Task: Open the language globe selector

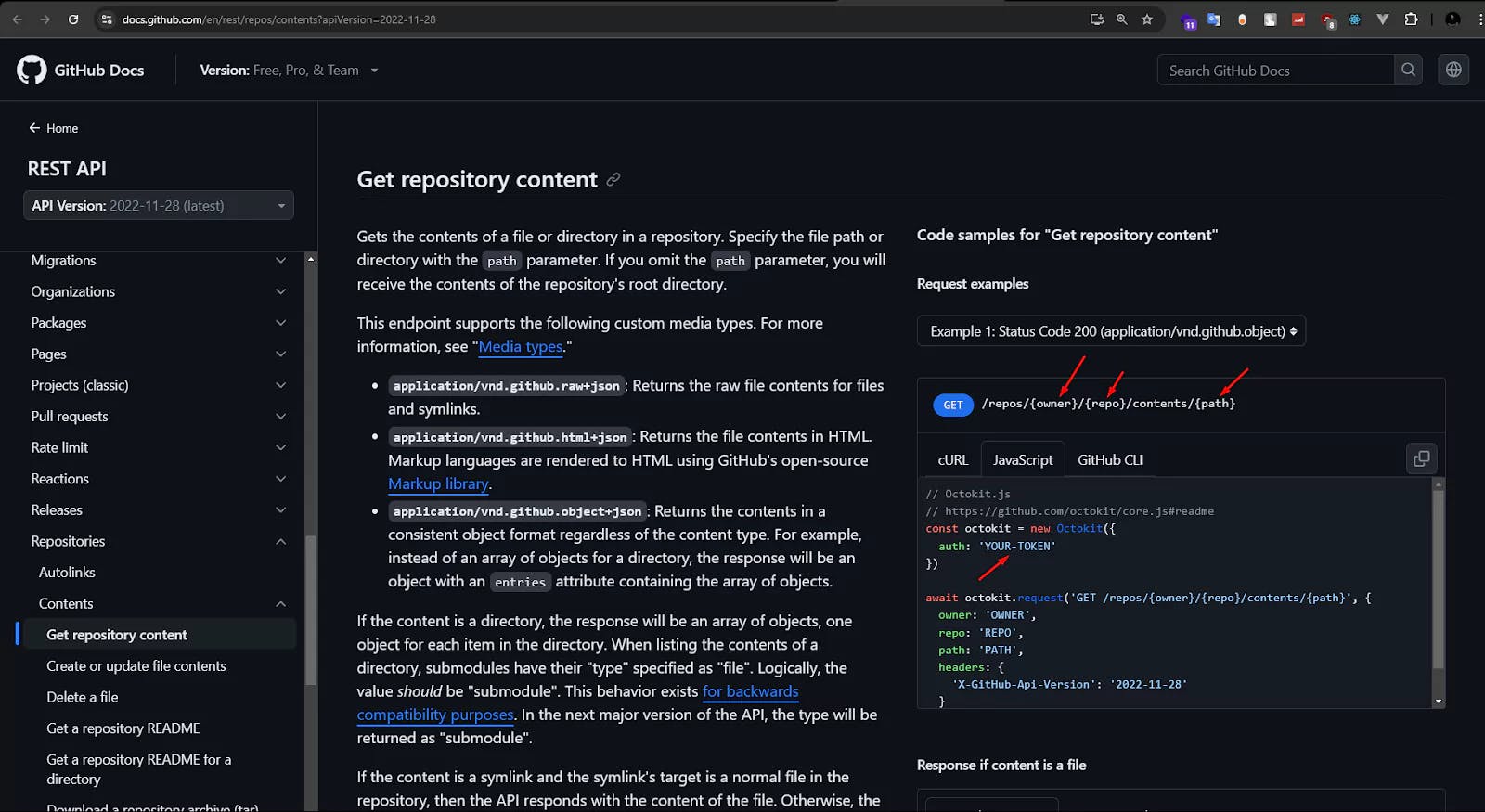Action: point(1453,70)
